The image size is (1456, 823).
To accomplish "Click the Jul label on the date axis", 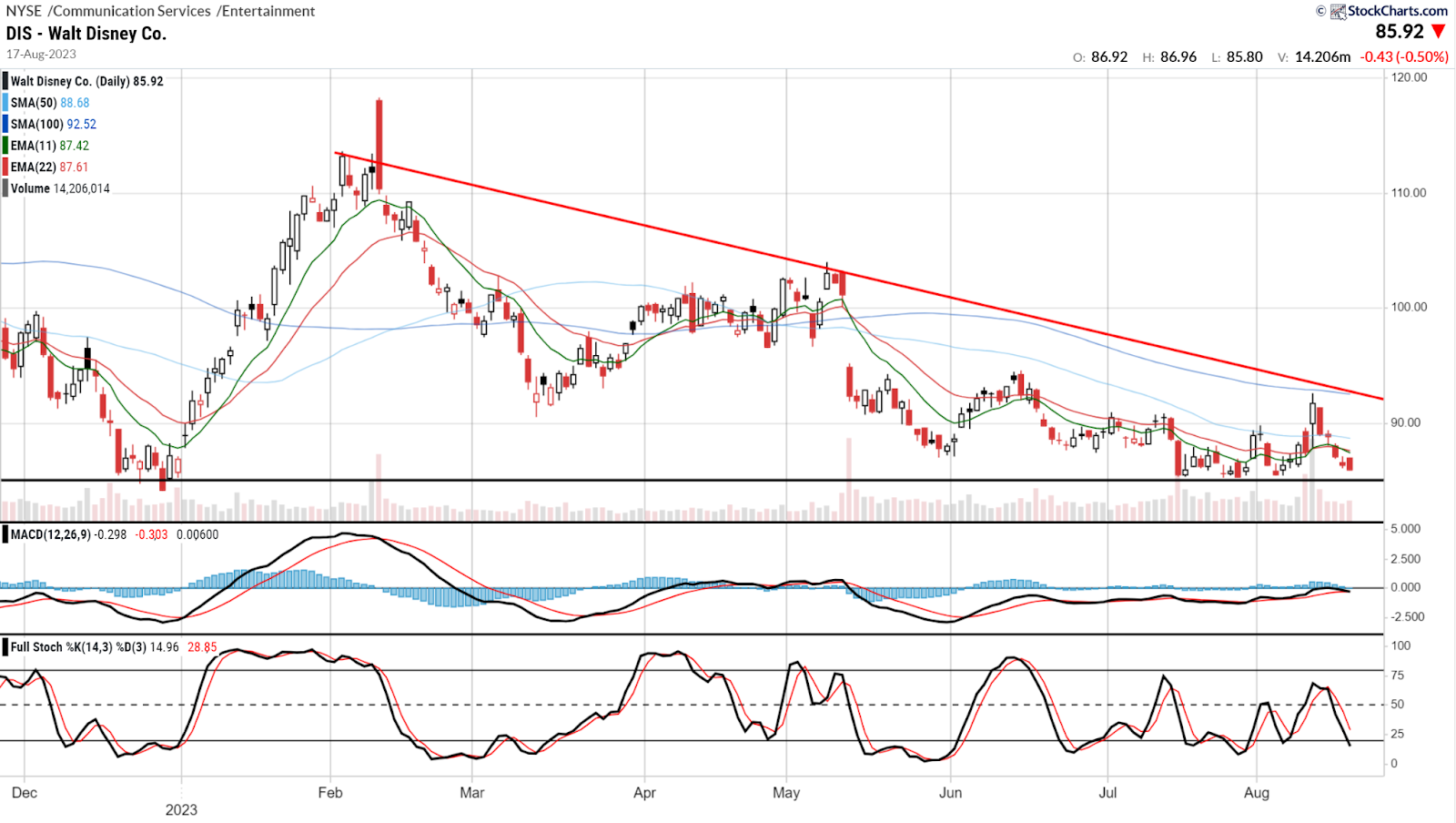I will pos(1107,793).
